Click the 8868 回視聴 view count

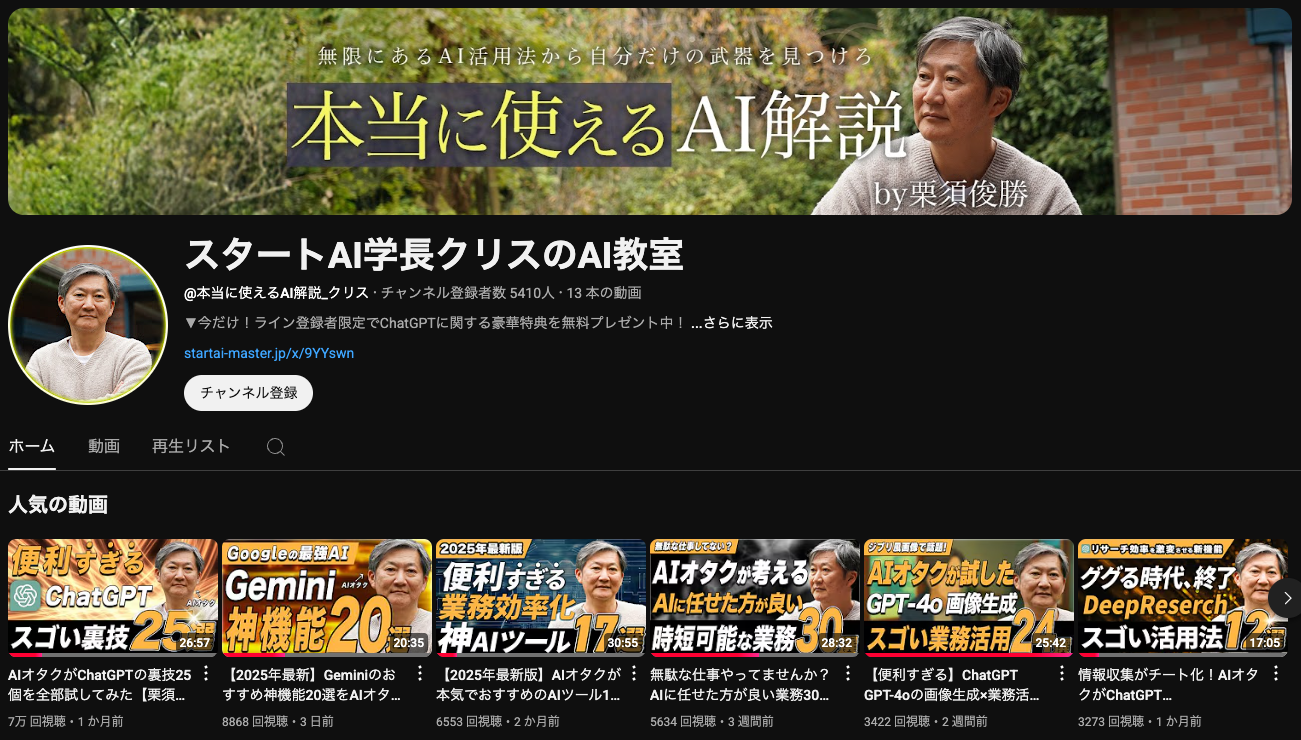[254, 721]
